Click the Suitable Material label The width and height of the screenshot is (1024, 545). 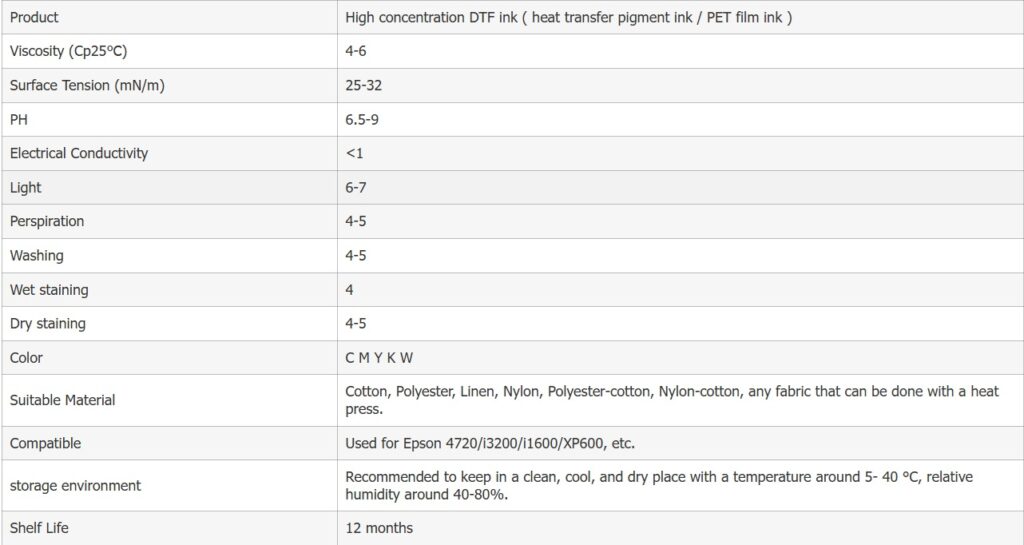pos(62,400)
